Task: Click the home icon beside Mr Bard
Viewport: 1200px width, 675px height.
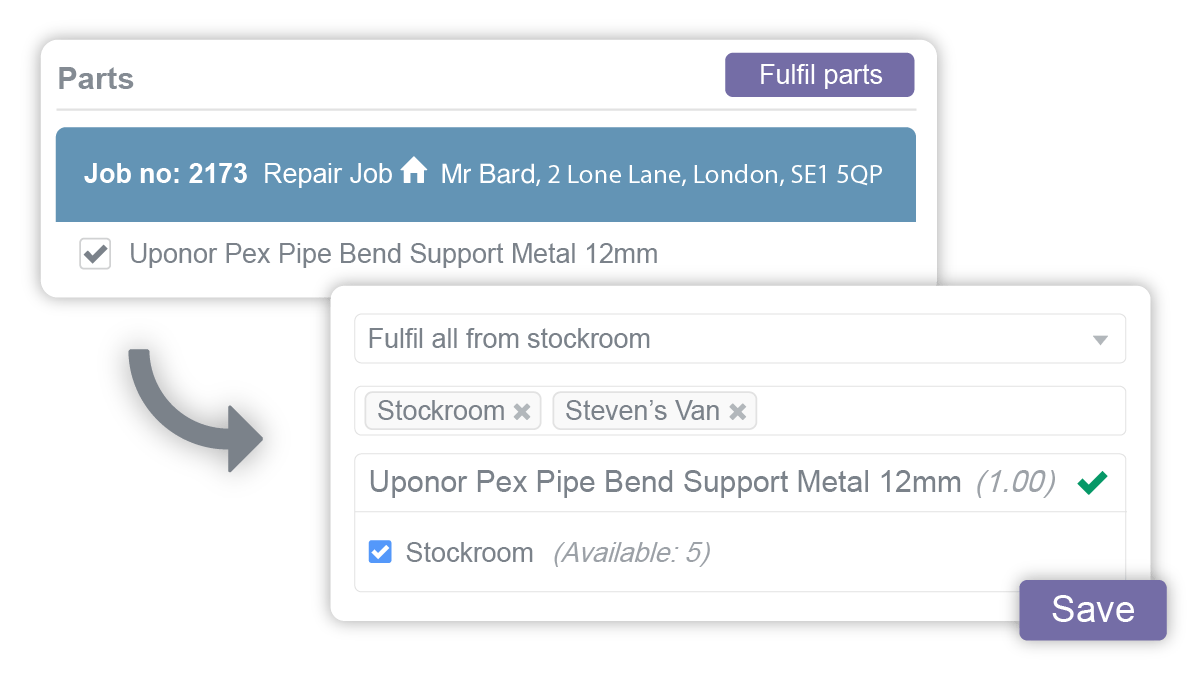Action: click(x=413, y=172)
